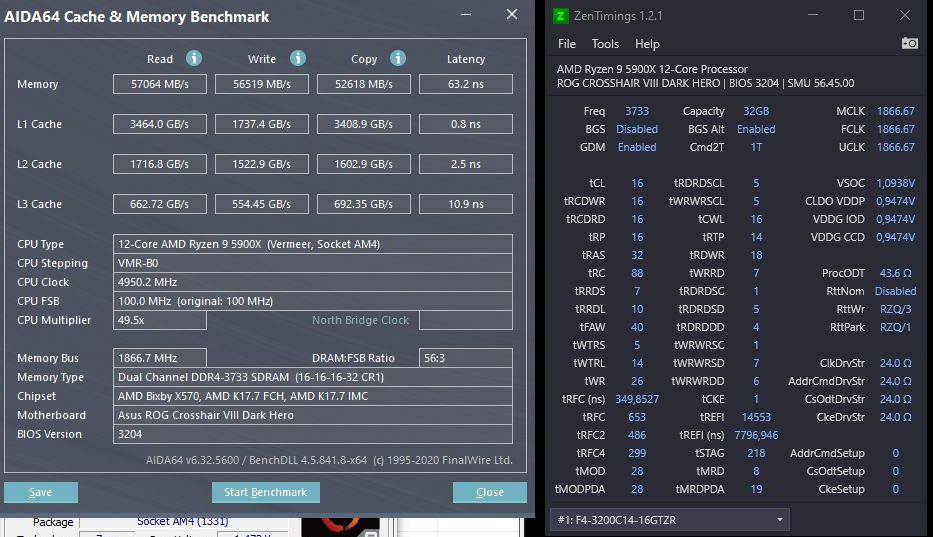
Task: Click CPU Stepping field VMR-B0
Action: tap(312, 263)
